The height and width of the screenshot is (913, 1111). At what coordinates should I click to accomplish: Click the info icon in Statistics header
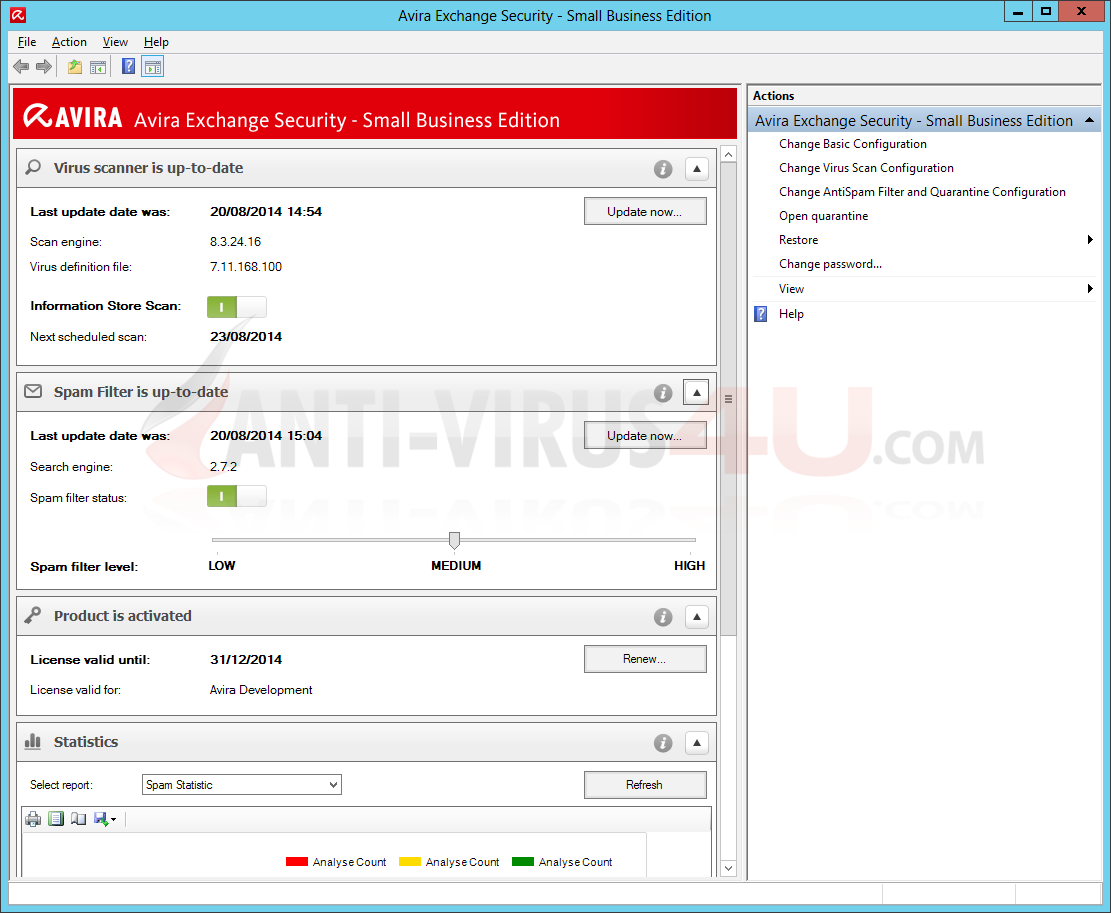662,743
